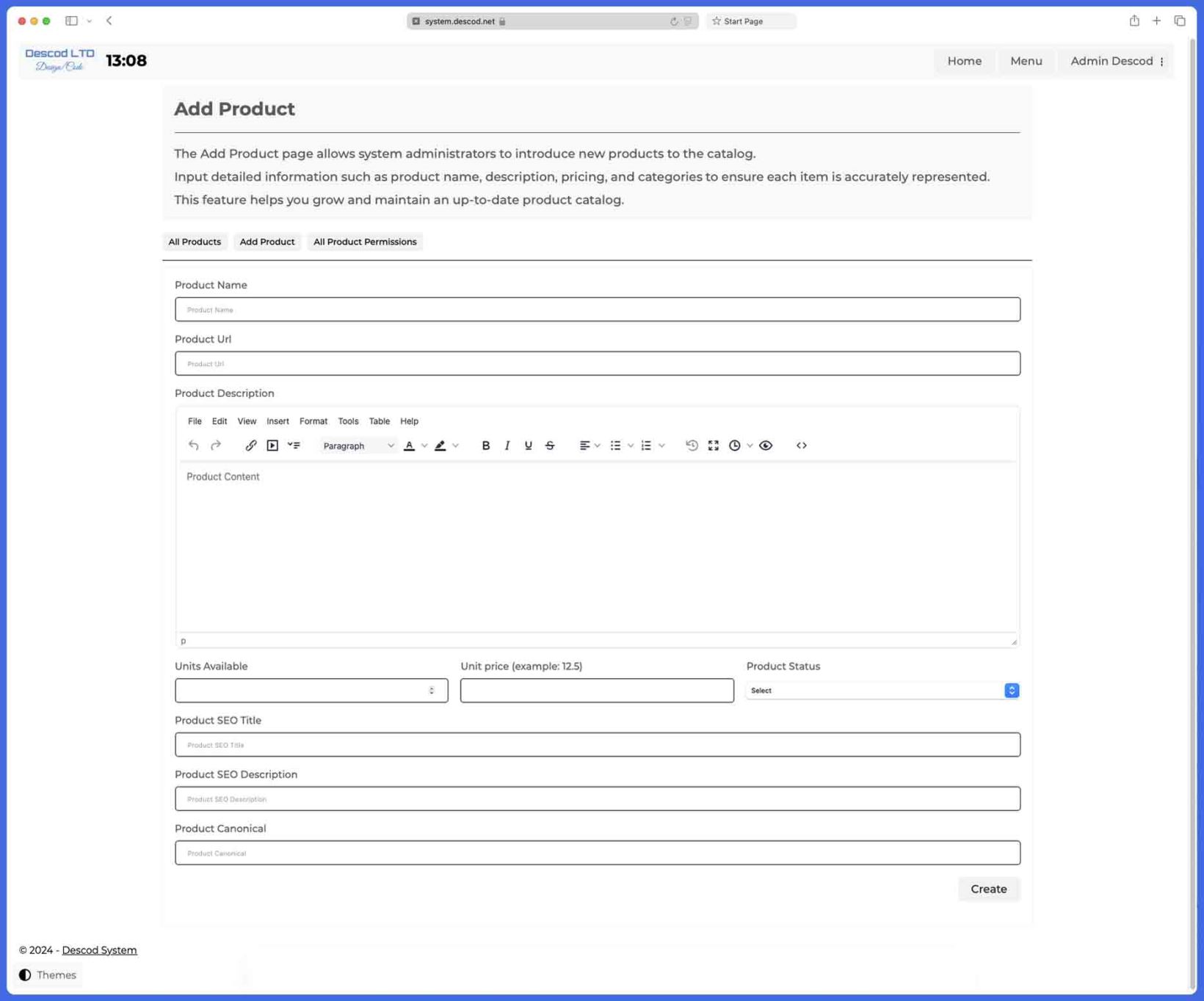This screenshot has height=1001, width=1204.
Task: Open the background color picker arrow
Action: point(456,445)
